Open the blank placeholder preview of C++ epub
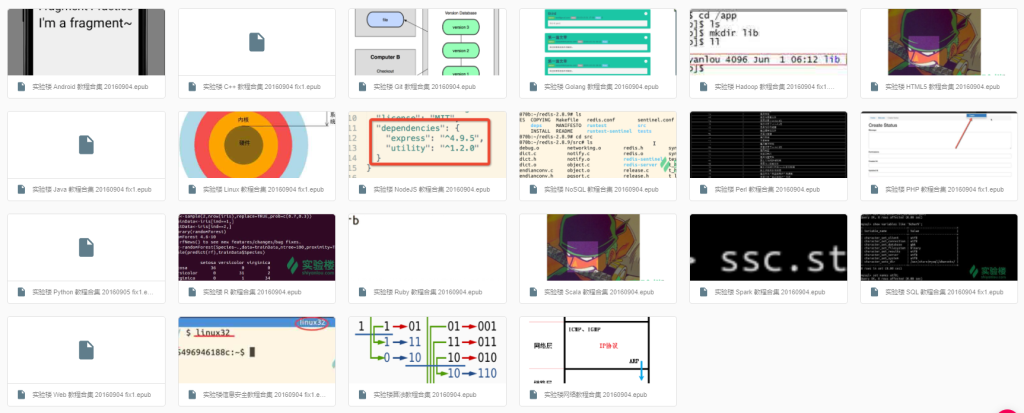Screen dimensions: 1024x413 (257, 42)
